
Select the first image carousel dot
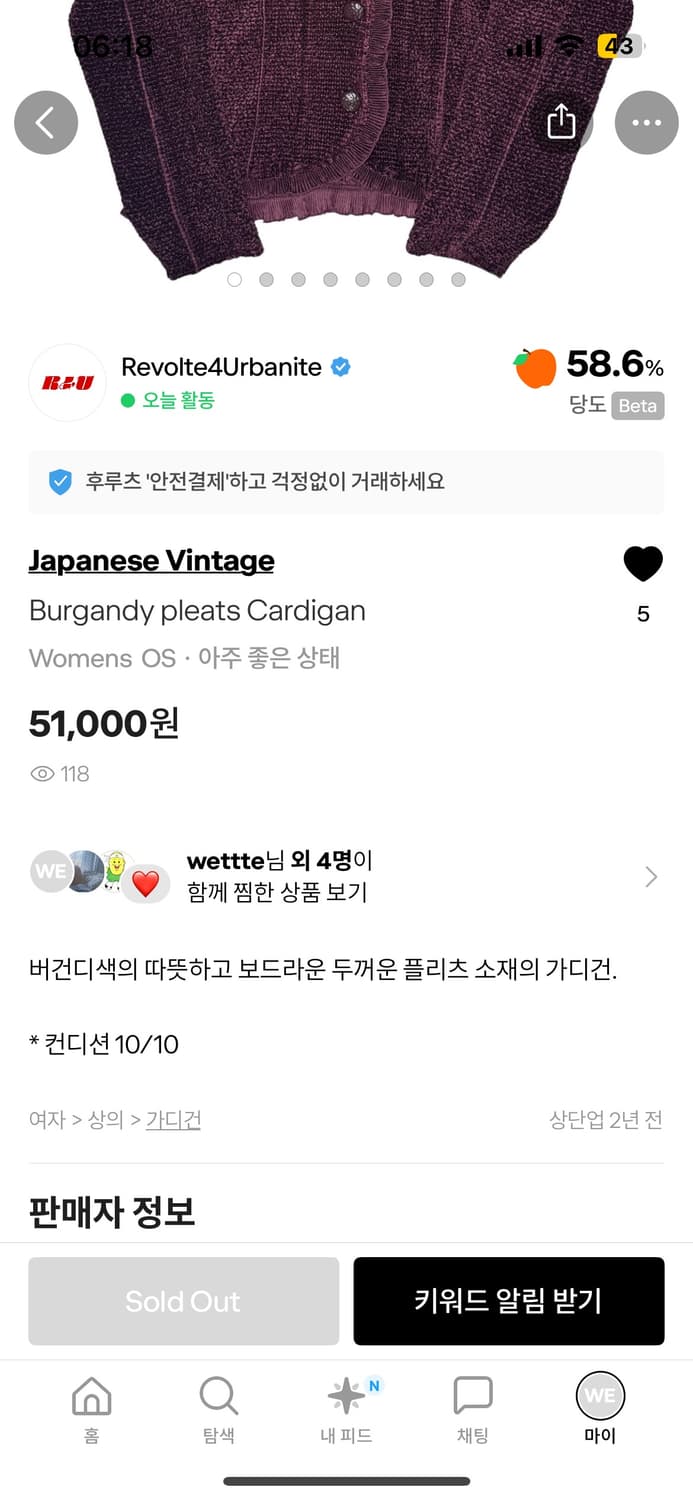point(235,280)
